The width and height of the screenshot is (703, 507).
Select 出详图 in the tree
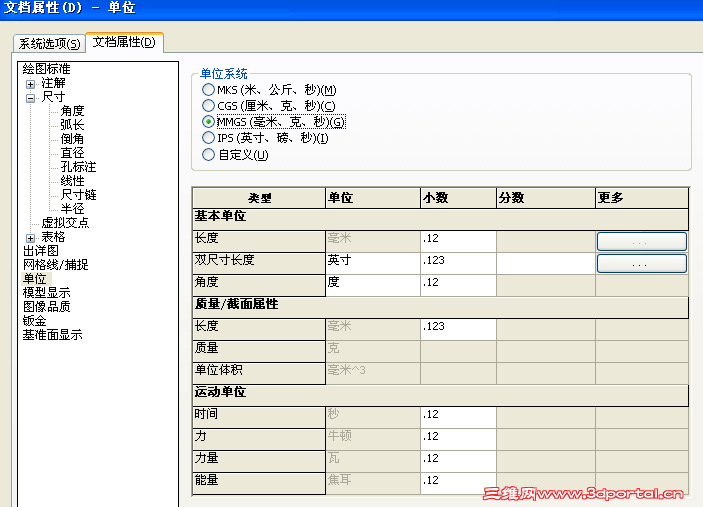[x=40, y=251]
